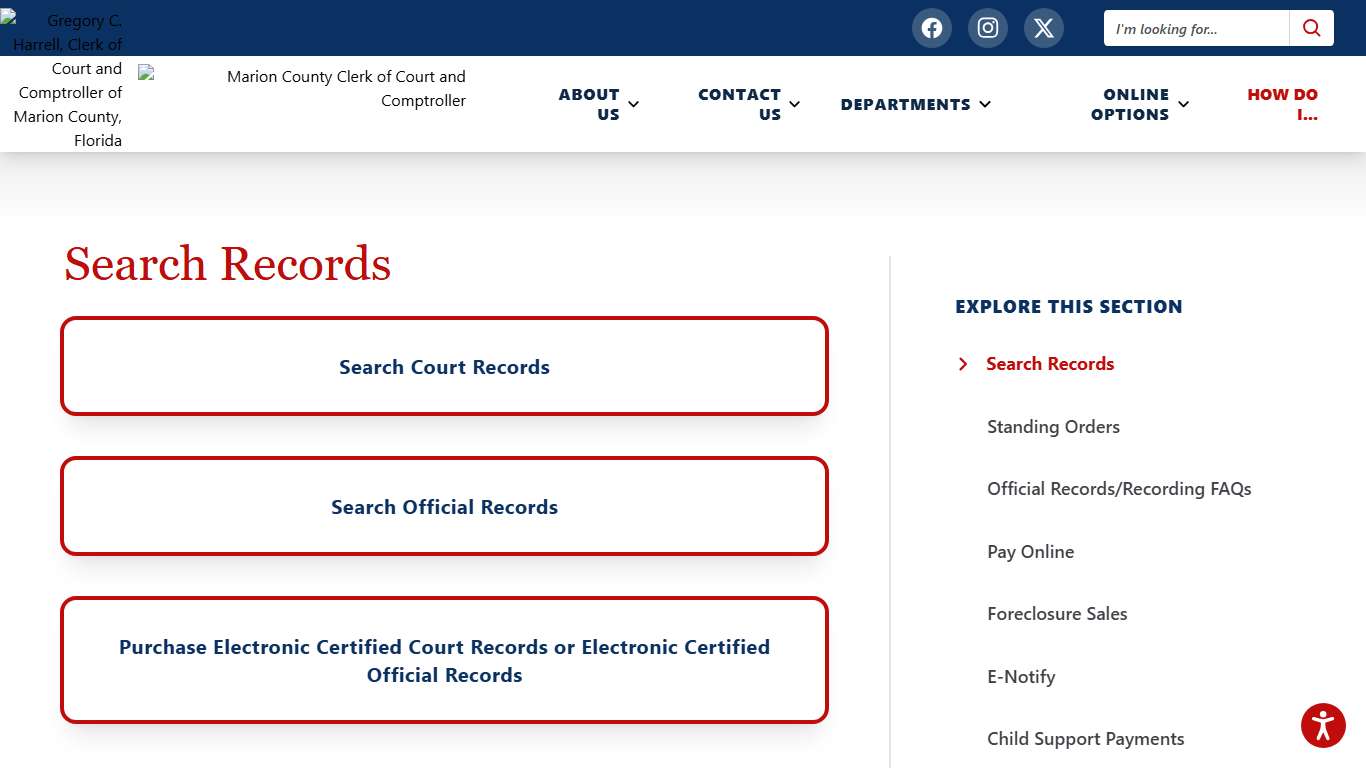The width and height of the screenshot is (1366, 768).
Task: Open the HOW DO I... menu
Action: tap(1282, 104)
